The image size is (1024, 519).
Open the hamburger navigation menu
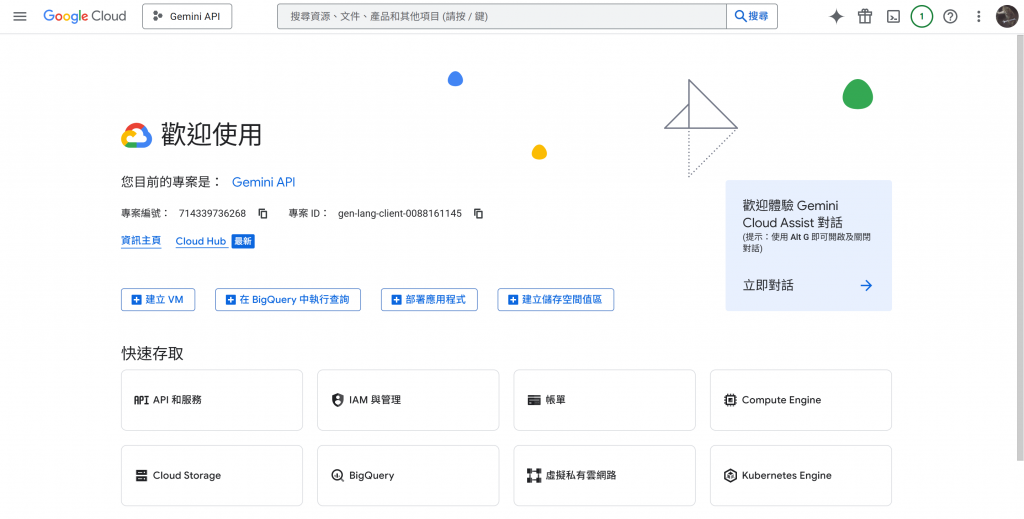(x=20, y=16)
